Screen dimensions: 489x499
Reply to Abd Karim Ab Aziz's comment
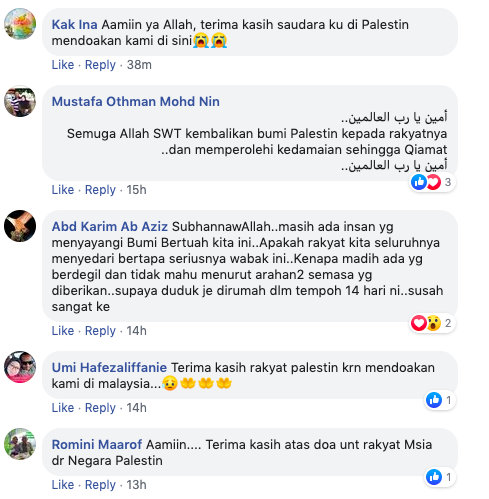tap(100, 331)
